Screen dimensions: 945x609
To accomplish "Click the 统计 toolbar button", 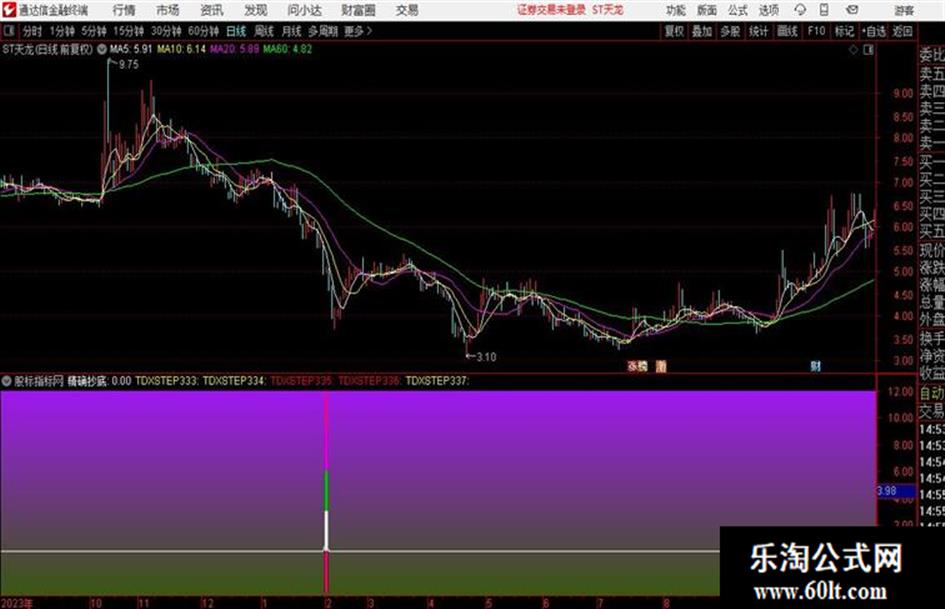I will (758, 31).
